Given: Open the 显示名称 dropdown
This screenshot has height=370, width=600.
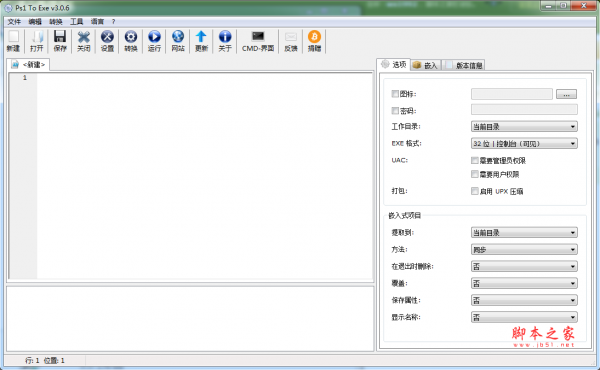Looking at the screenshot, I should point(524,317).
